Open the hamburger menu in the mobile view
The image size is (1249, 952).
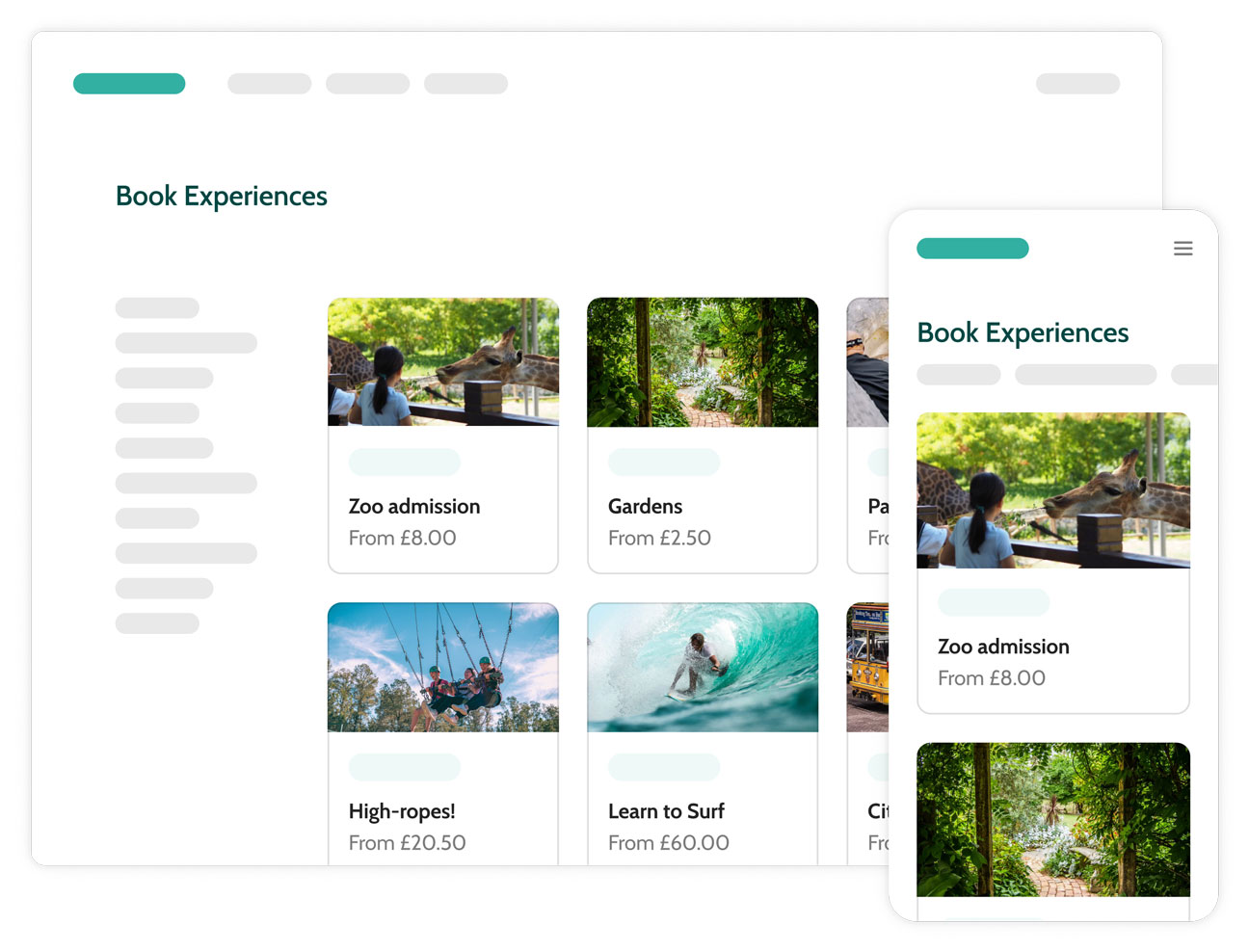1183,249
